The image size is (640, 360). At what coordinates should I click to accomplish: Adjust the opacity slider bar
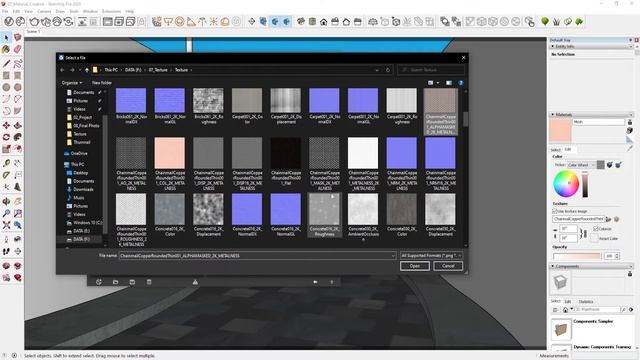[577, 256]
